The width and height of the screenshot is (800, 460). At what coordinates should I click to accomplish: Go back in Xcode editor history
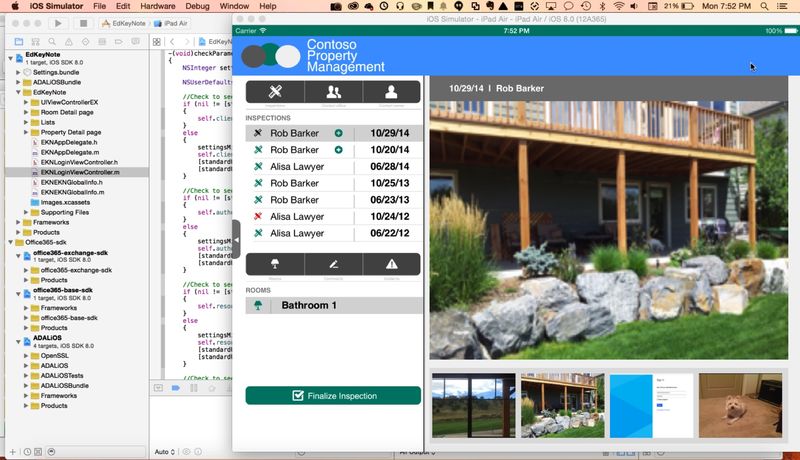point(172,42)
